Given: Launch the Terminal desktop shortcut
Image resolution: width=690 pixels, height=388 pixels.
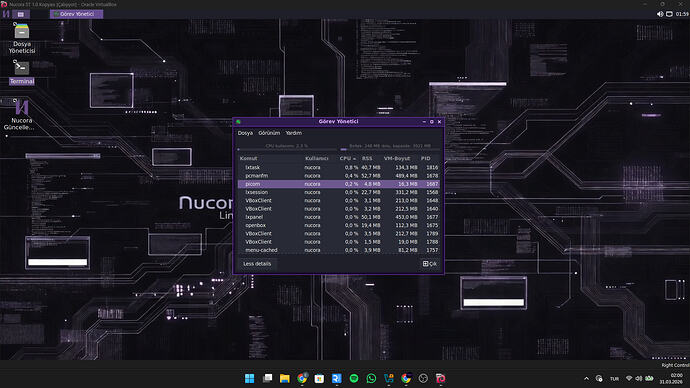Looking at the screenshot, I should (22, 73).
